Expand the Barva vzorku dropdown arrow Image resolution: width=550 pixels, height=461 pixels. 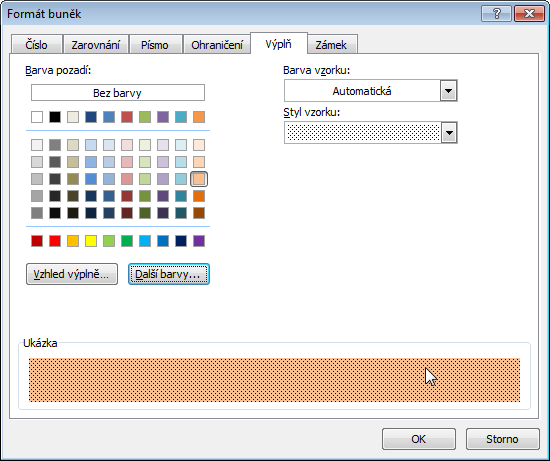pos(448,91)
